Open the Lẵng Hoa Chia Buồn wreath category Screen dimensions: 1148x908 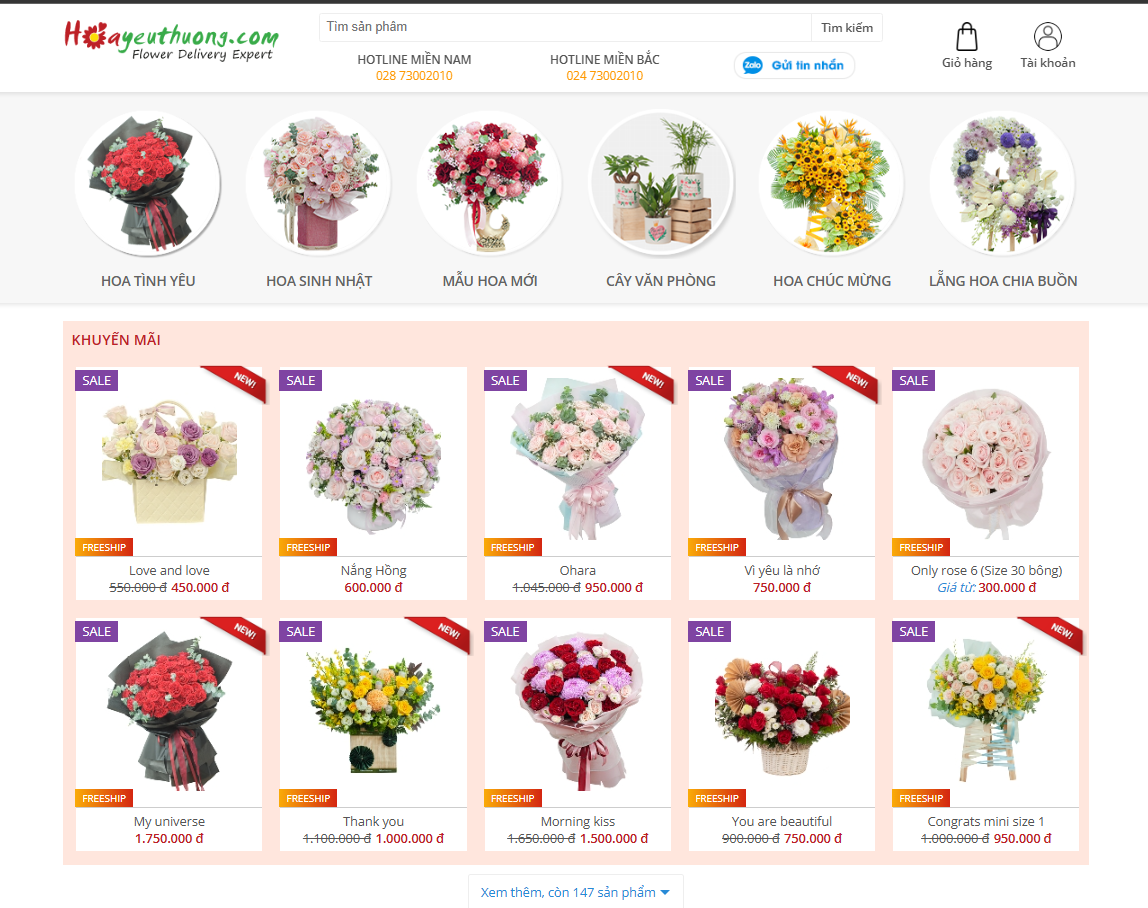click(x=1003, y=183)
